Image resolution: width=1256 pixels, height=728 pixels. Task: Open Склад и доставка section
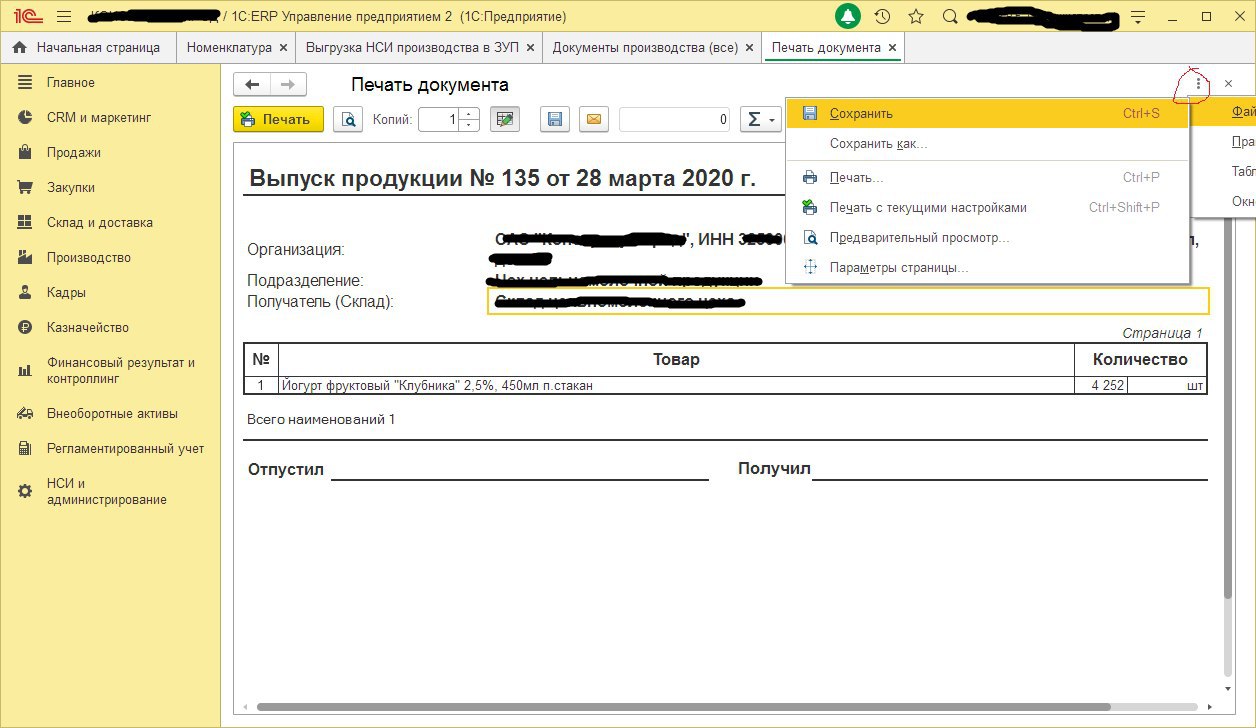pos(110,222)
